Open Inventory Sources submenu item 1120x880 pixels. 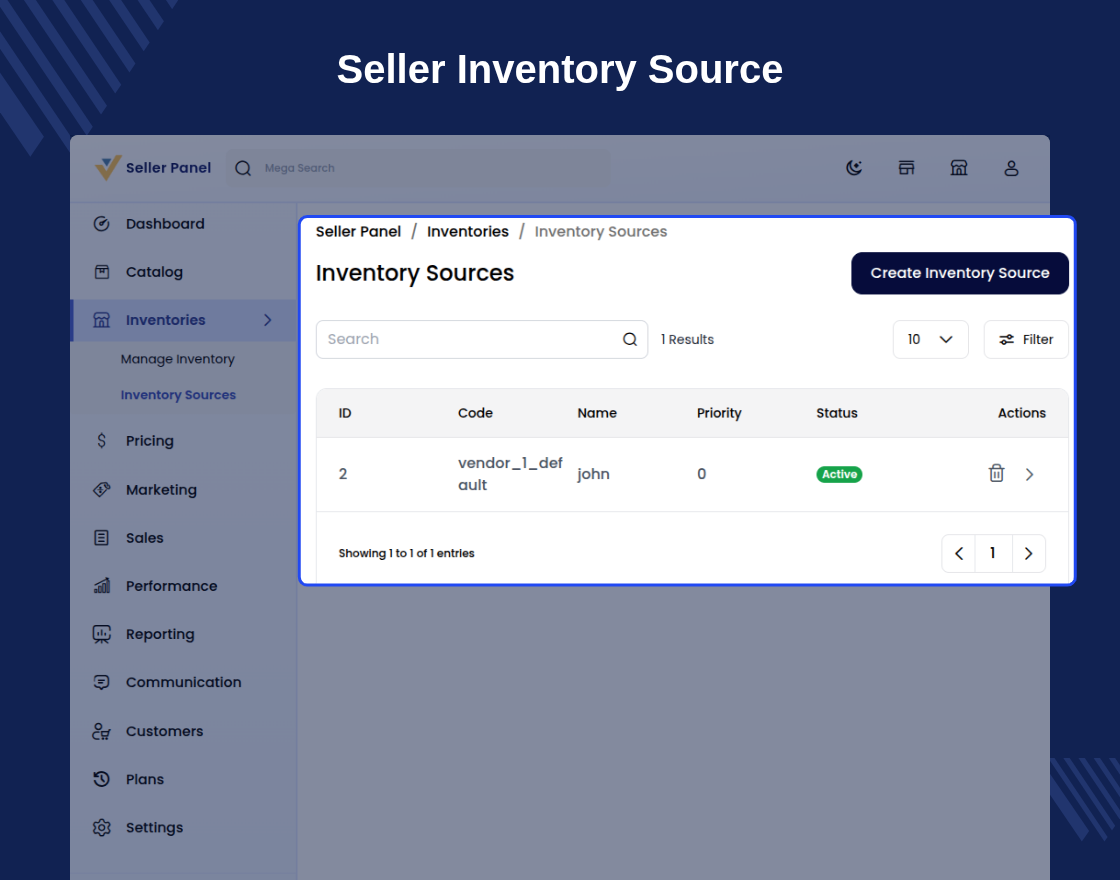(x=178, y=395)
